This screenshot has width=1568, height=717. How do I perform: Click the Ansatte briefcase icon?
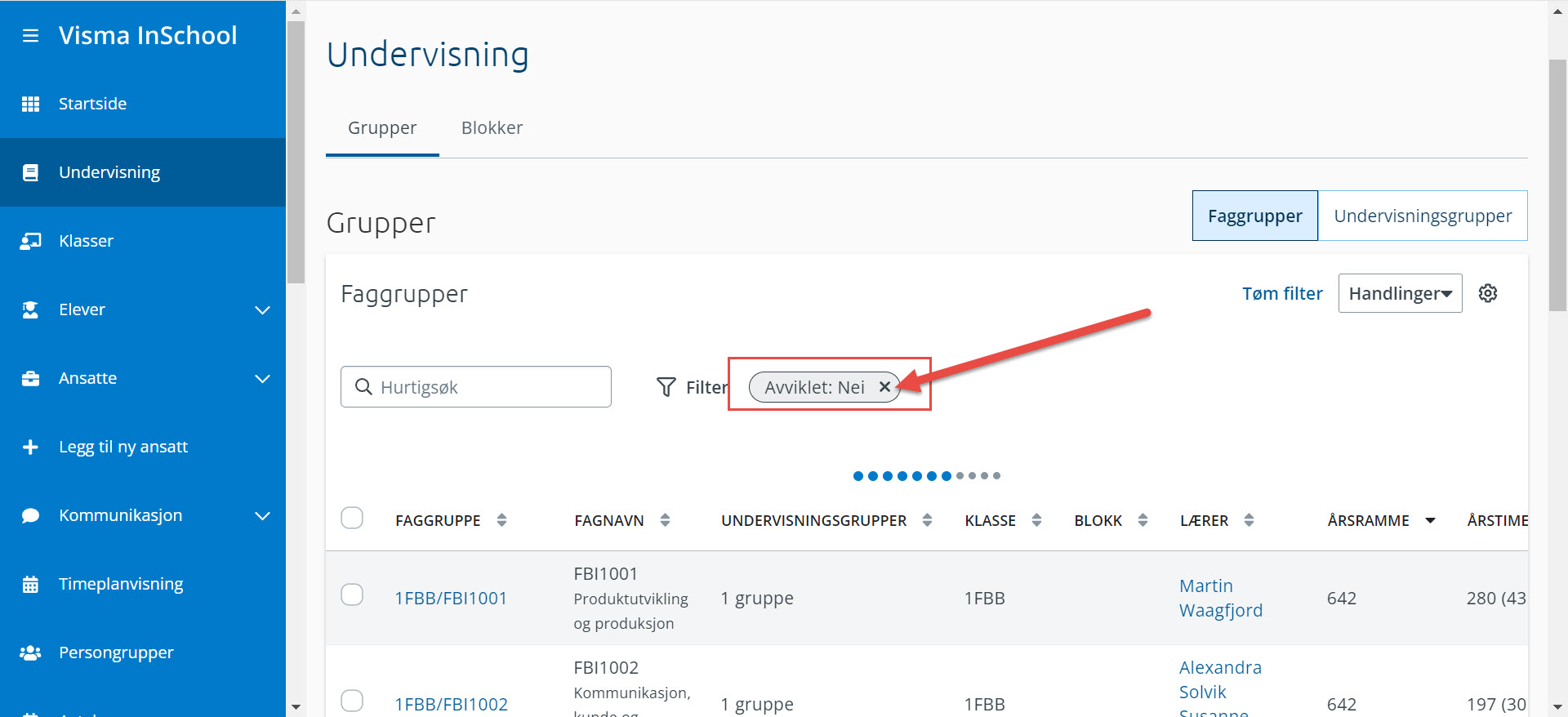[x=30, y=378]
